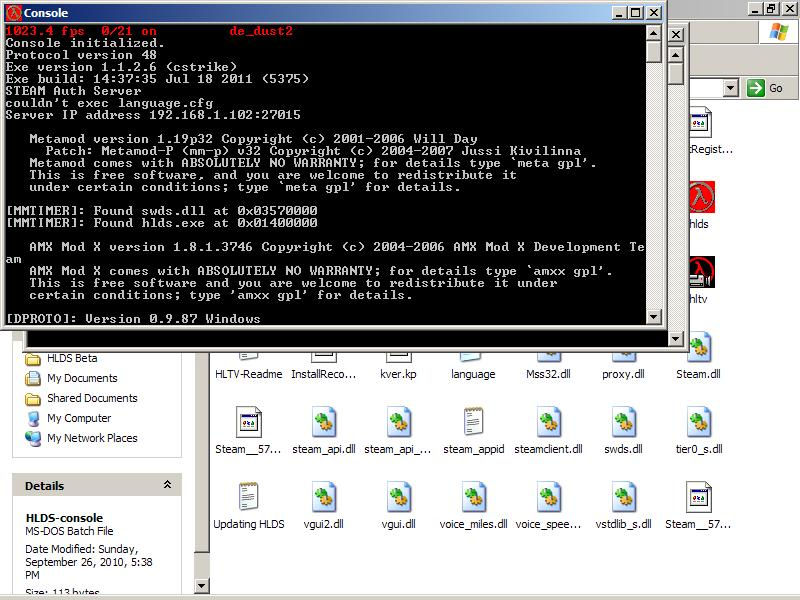The height and width of the screenshot is (600, 800).
Task: Select the InstallReco... file label
Action: pos(323,374)
